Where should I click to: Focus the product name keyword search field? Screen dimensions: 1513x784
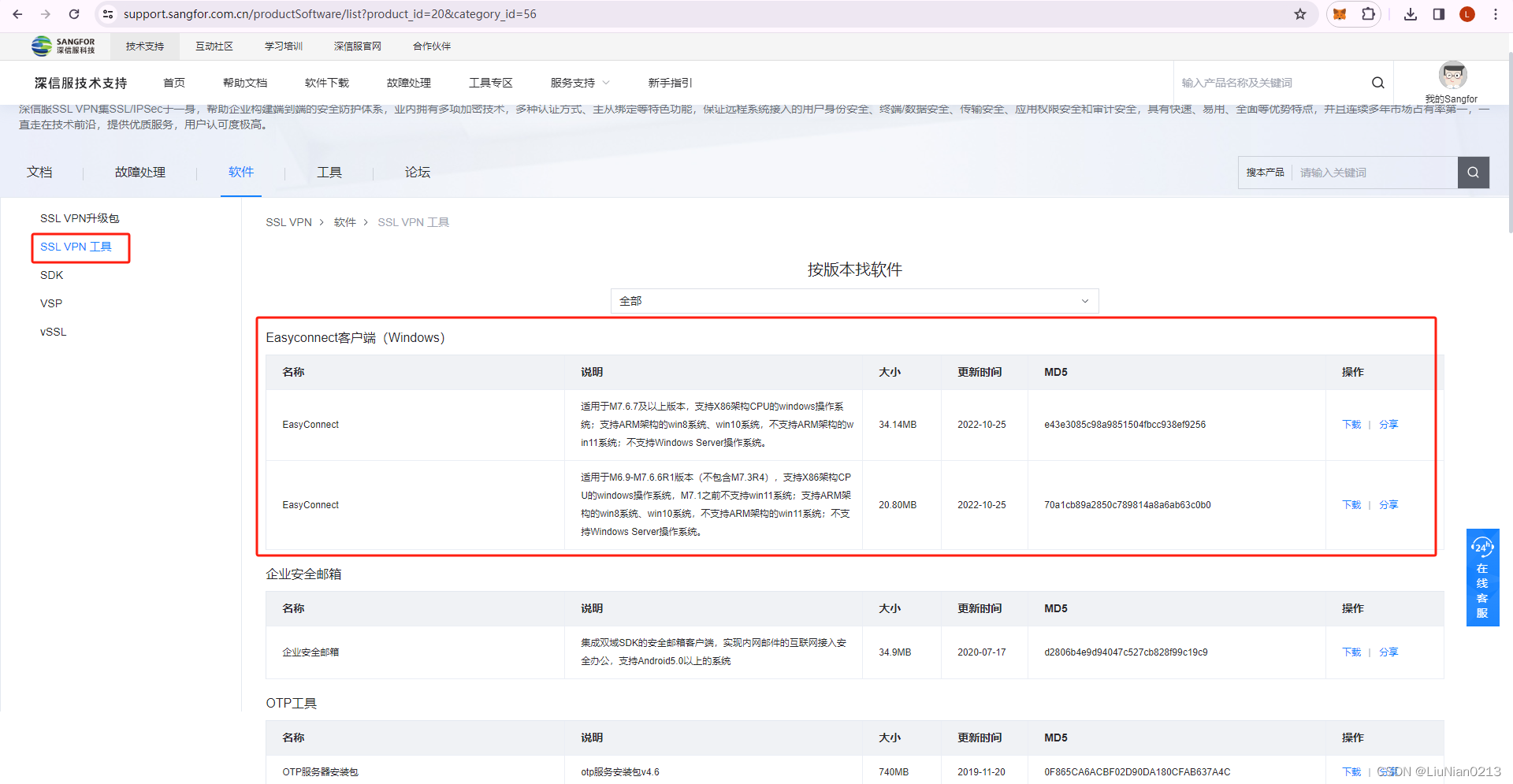click(x=1273, y=83)
